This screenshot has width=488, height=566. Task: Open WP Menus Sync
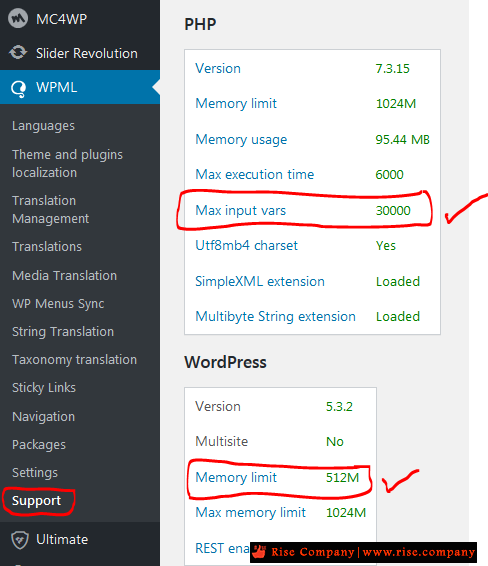click(58, 304)
